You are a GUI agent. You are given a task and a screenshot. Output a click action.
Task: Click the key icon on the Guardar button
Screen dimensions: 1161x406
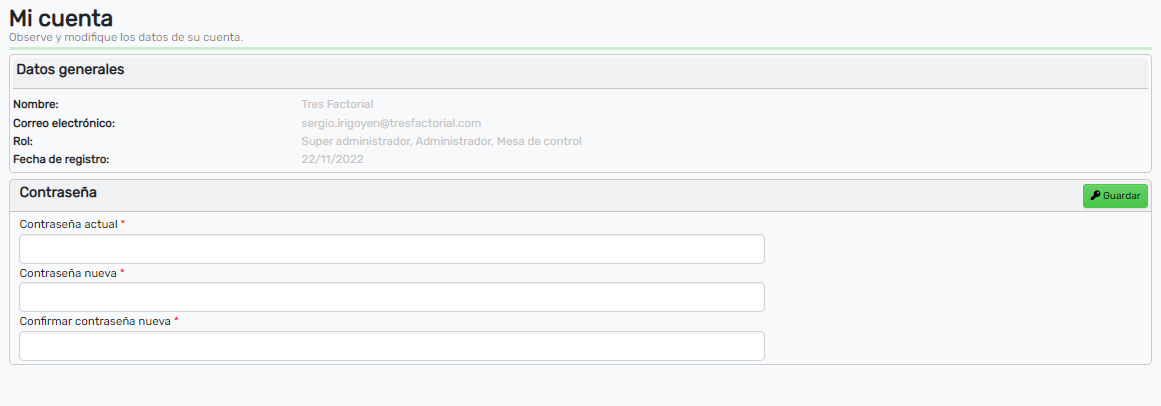[1095, 196]
